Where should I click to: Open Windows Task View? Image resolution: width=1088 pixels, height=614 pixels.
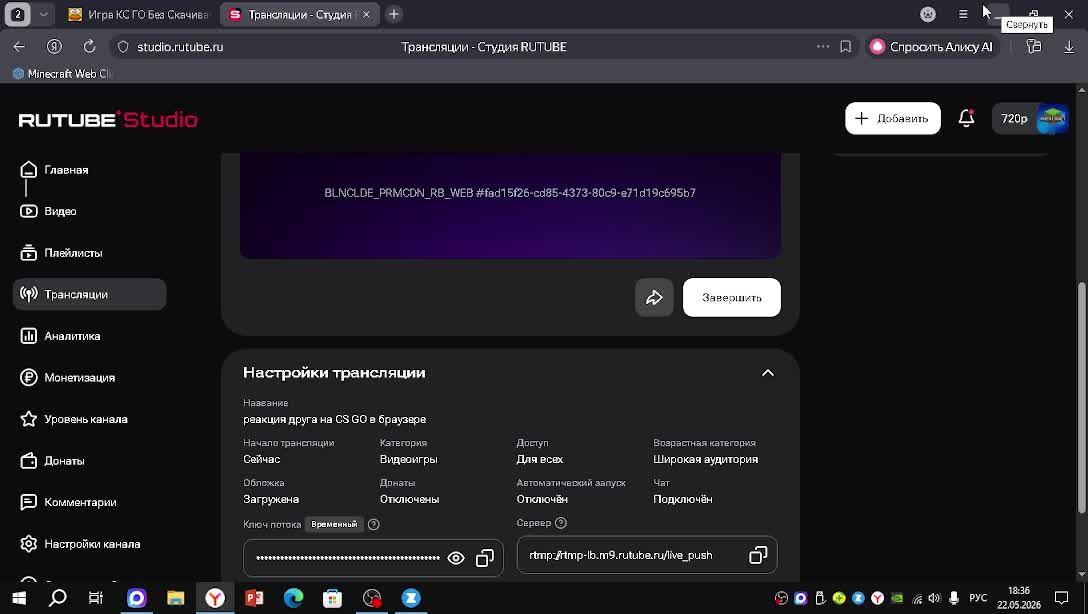click(96, 597)
